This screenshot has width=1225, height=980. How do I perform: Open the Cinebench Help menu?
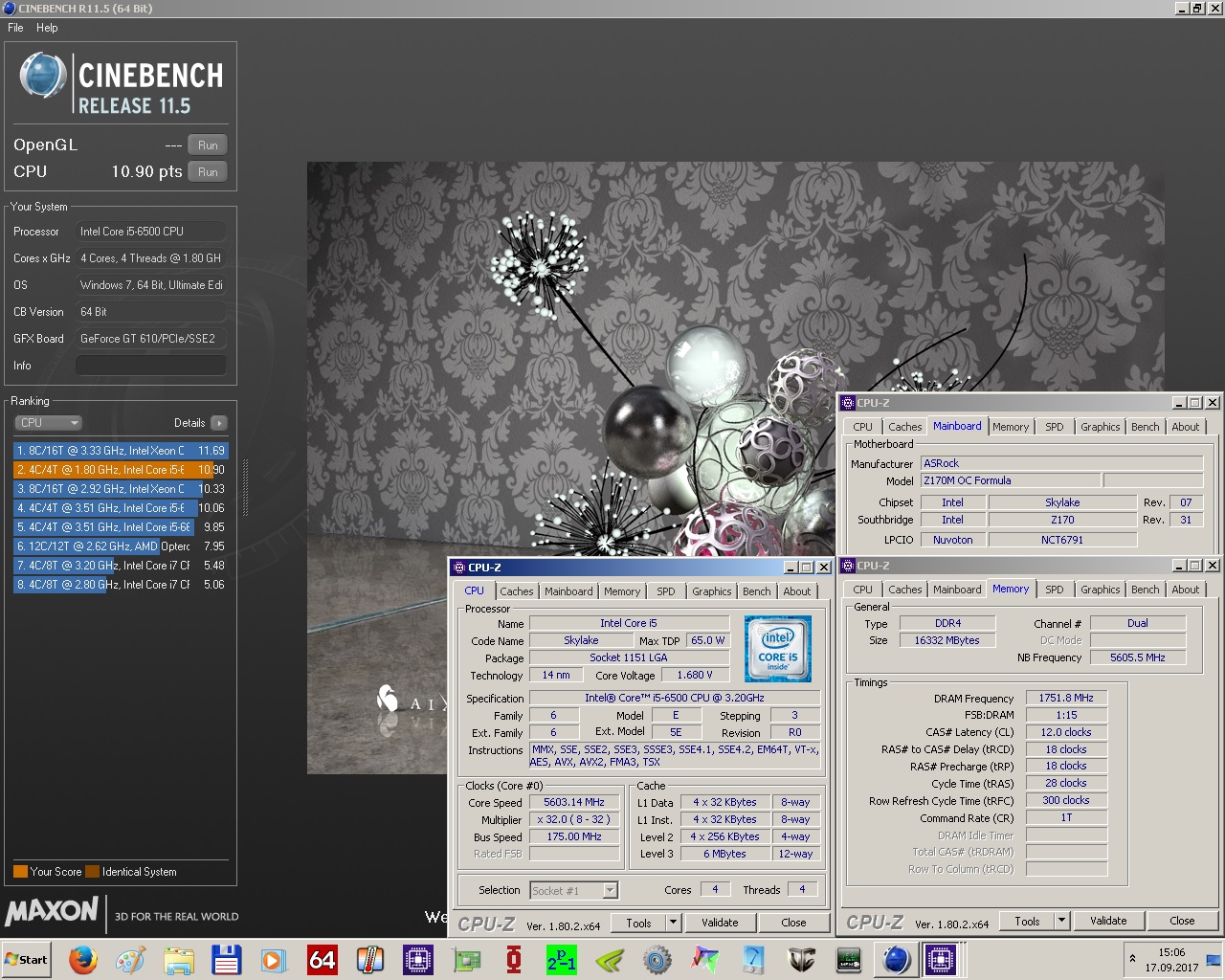coord(47,28)
